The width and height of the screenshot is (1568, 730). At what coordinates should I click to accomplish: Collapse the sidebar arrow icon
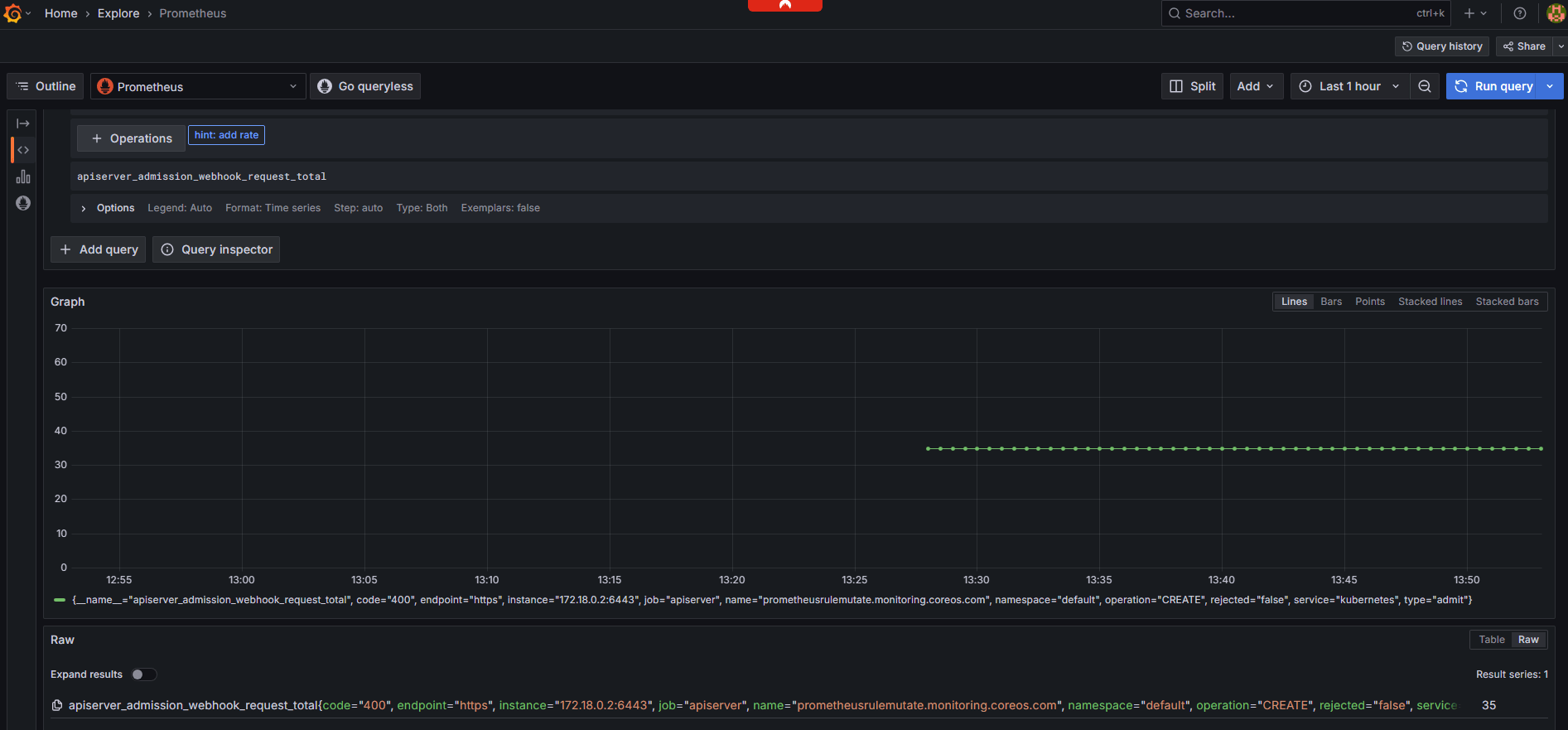[x=23, y=123]
